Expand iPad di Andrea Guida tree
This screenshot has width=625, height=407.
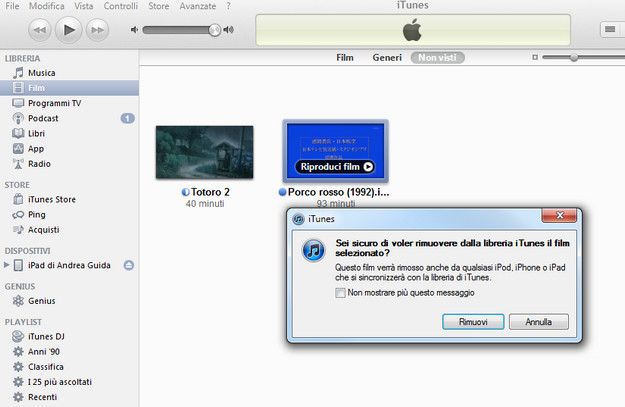(6, 264)
